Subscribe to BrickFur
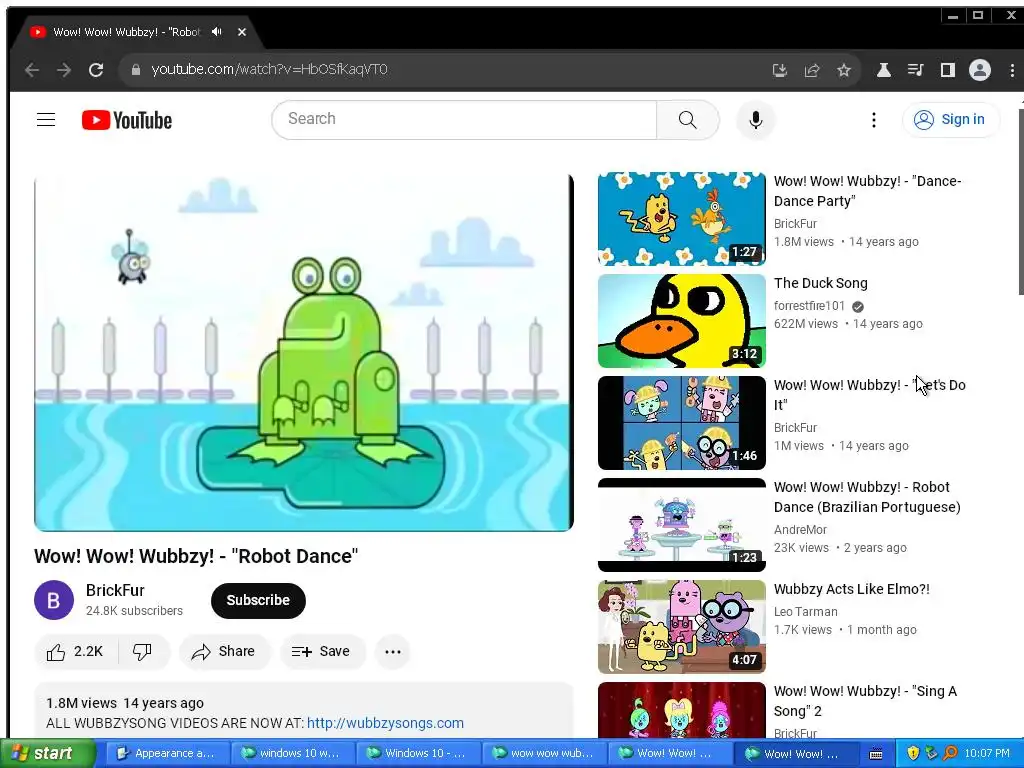Screen dimensions: 1024x768 point(258,600)
